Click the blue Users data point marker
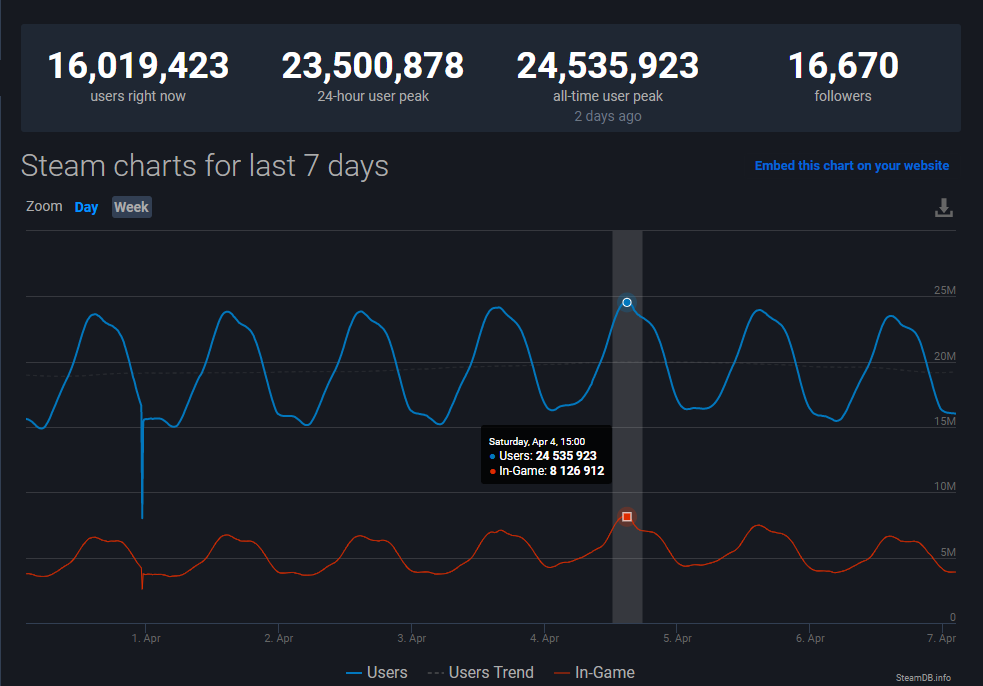The width and height of the screenshot is (983, 686). click(x=627, y=302)
